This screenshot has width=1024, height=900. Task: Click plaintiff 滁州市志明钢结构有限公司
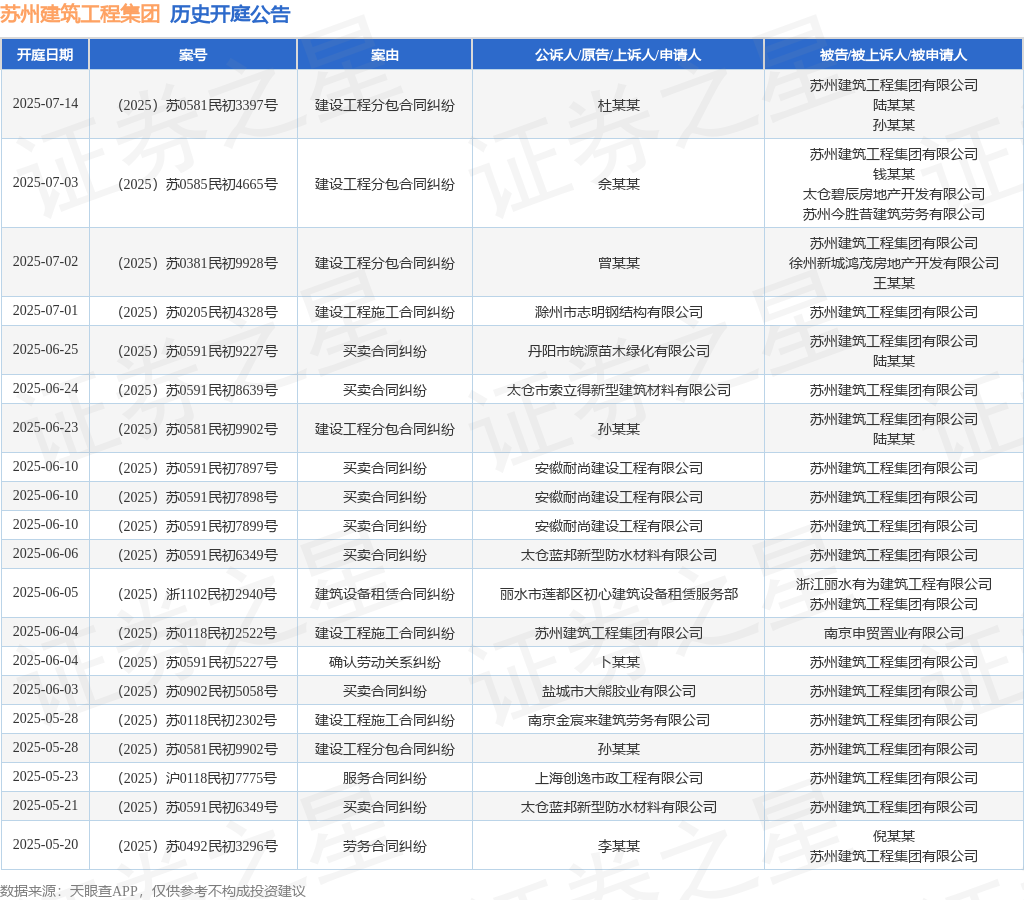pos(618,312)
